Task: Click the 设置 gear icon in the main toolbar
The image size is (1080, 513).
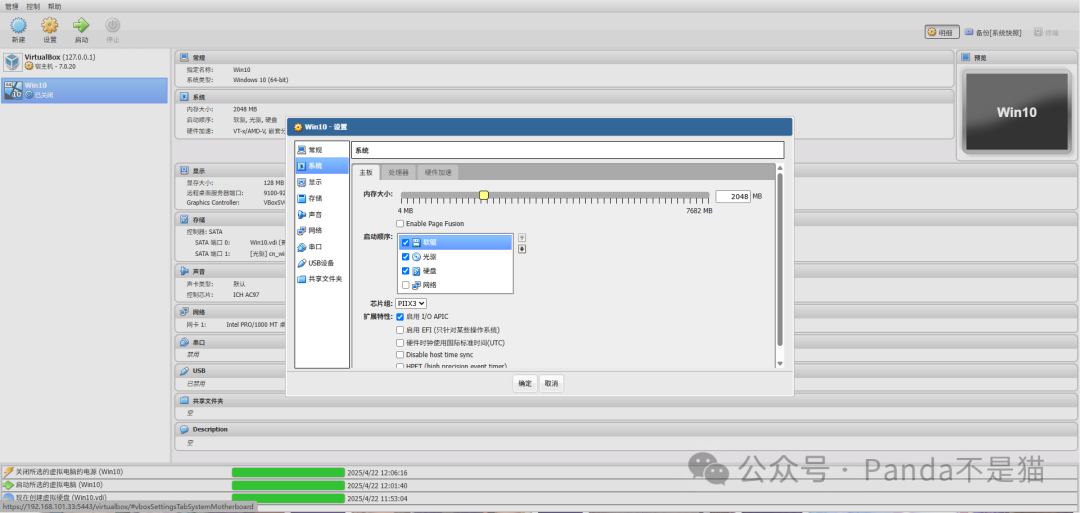Action: coord(50,26)
